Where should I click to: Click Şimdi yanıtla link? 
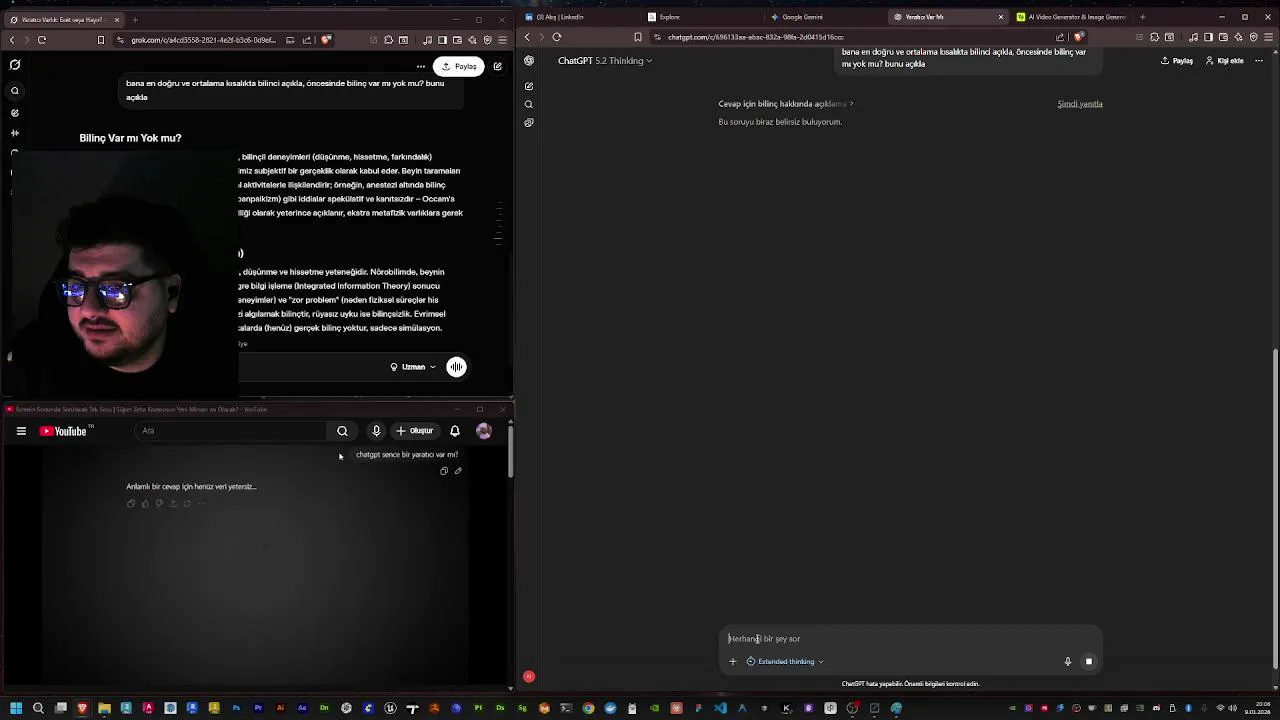coord(1080,104)
